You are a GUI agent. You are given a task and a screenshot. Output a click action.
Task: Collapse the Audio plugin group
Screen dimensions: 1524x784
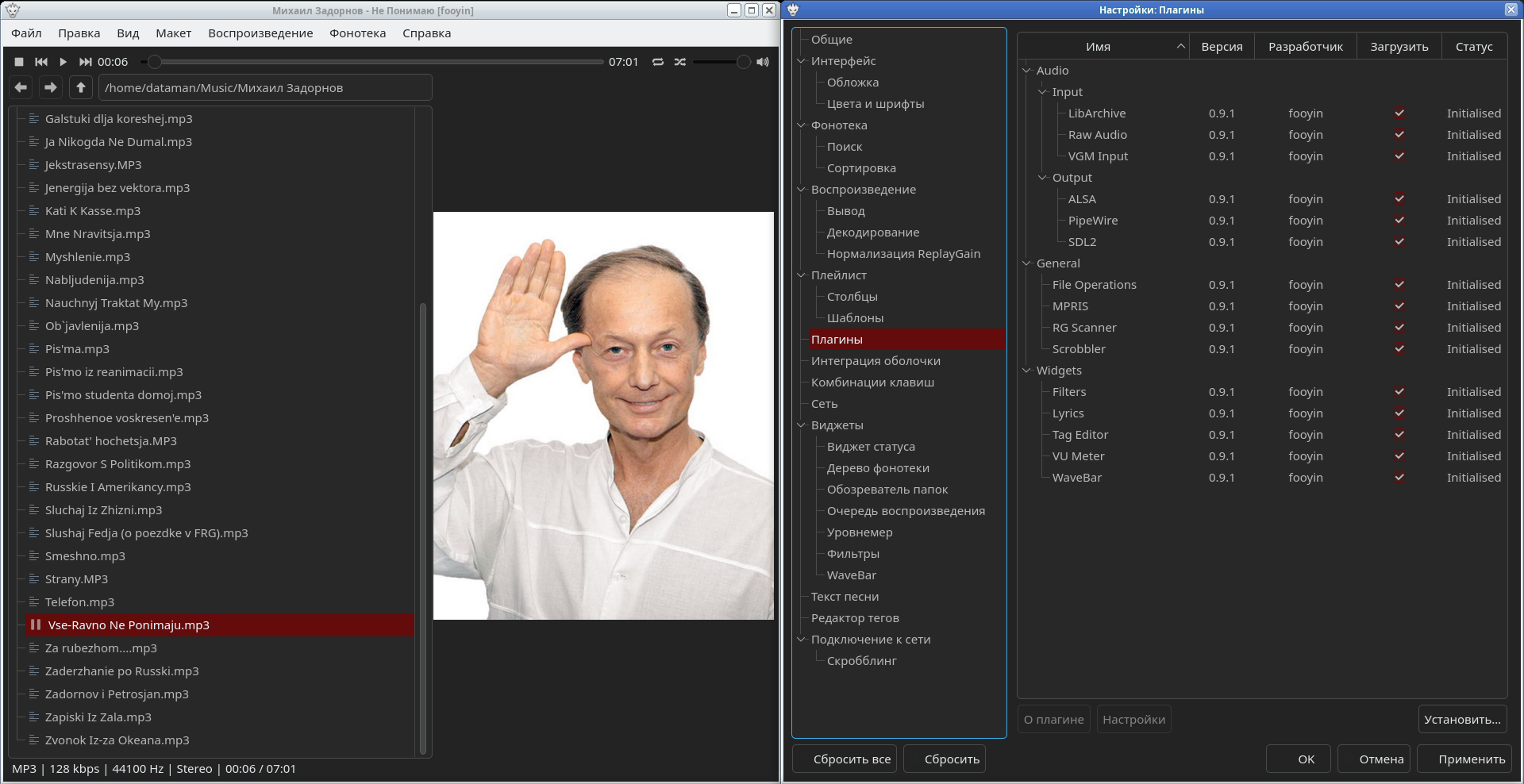coord(1026,71)
